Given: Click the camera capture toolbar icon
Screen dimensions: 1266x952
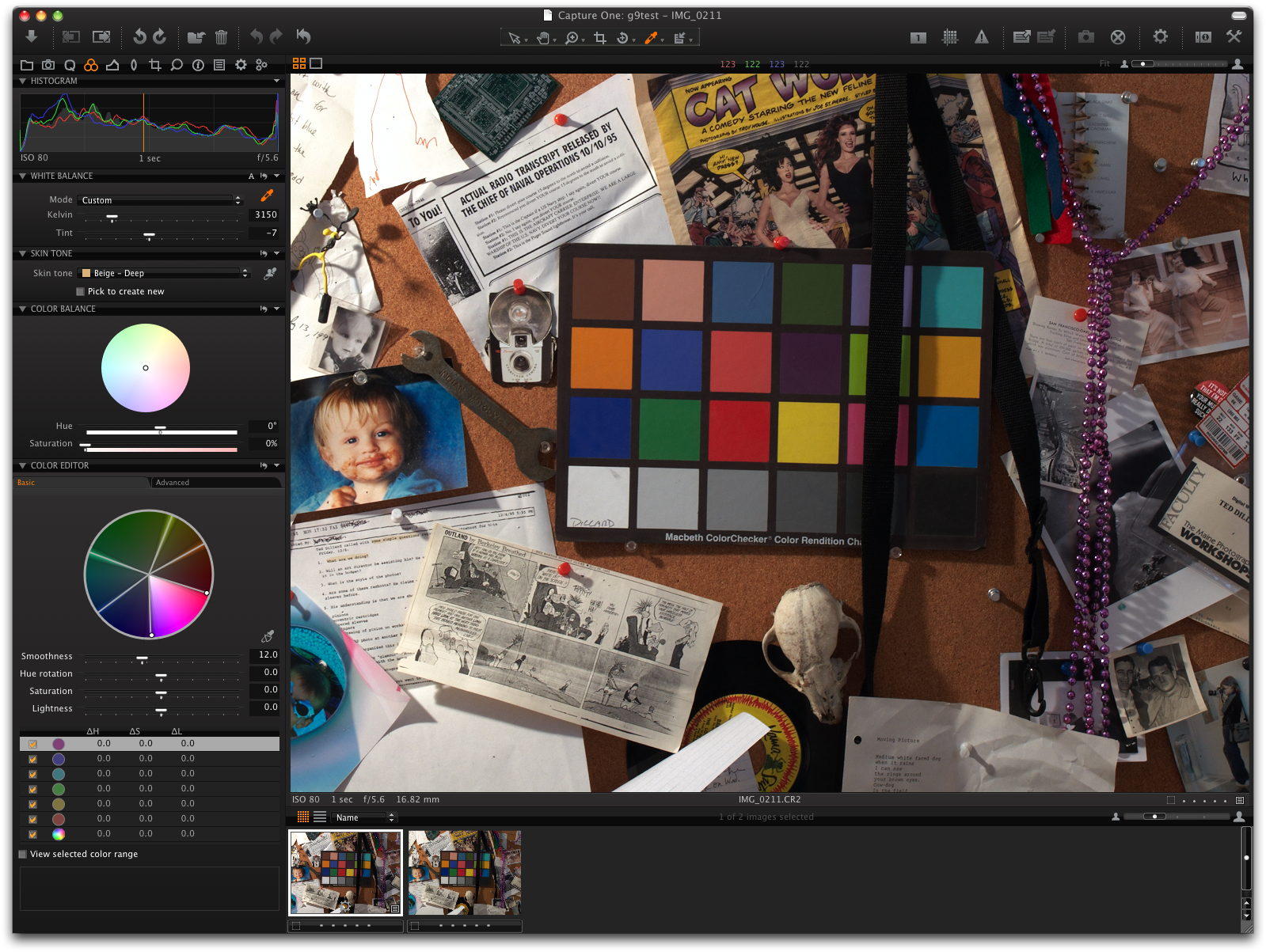Looking at the screenshot, I should [1086, 37].
